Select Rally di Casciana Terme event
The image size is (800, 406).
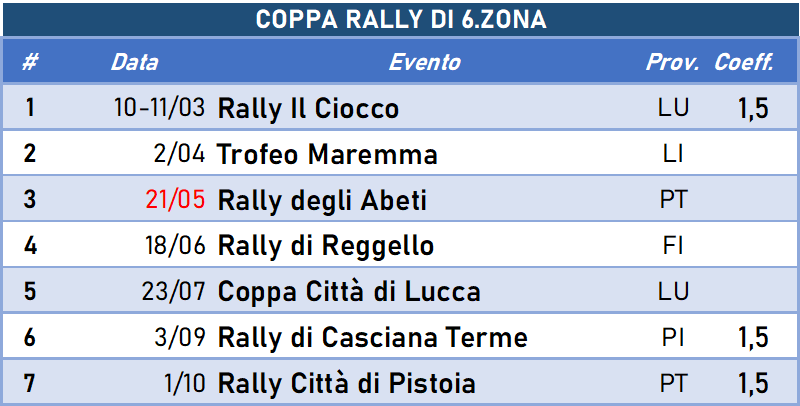click(372, 337)
